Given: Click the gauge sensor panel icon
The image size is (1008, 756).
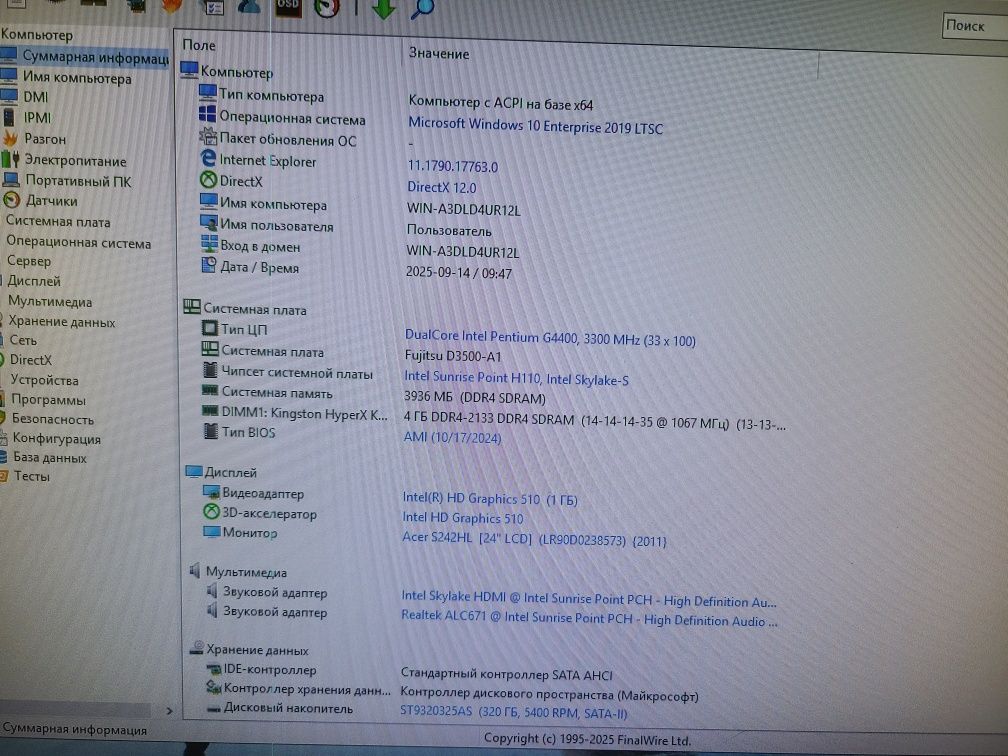Looking at the screenshot, I should coord(327,7).
